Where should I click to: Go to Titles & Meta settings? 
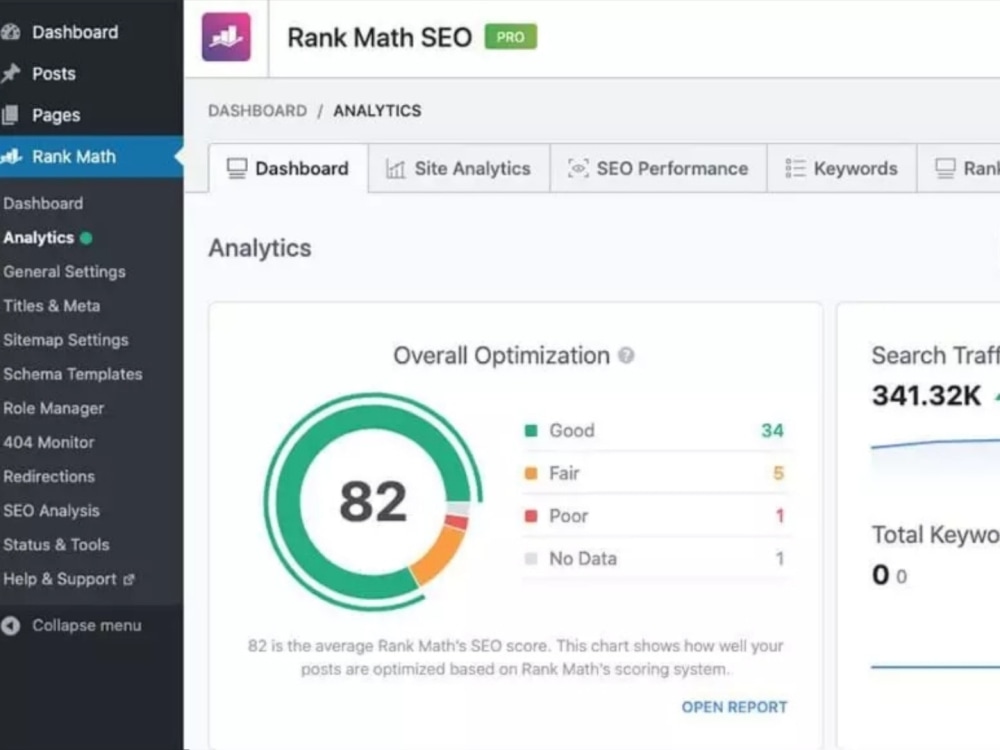coord(52,306)
